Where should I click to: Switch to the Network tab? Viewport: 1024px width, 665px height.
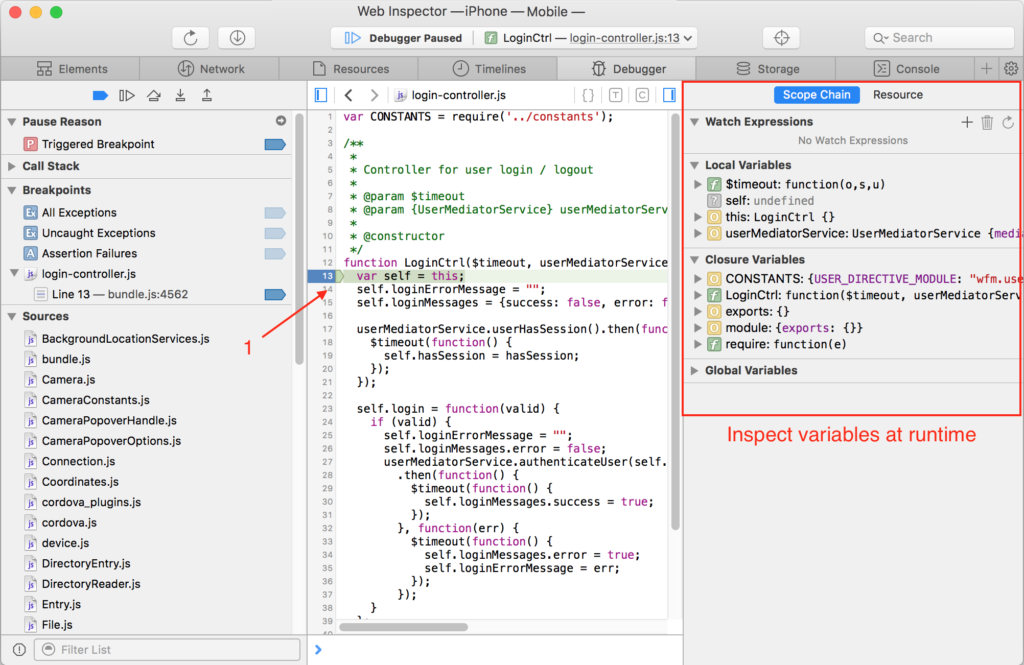(211, 69)
